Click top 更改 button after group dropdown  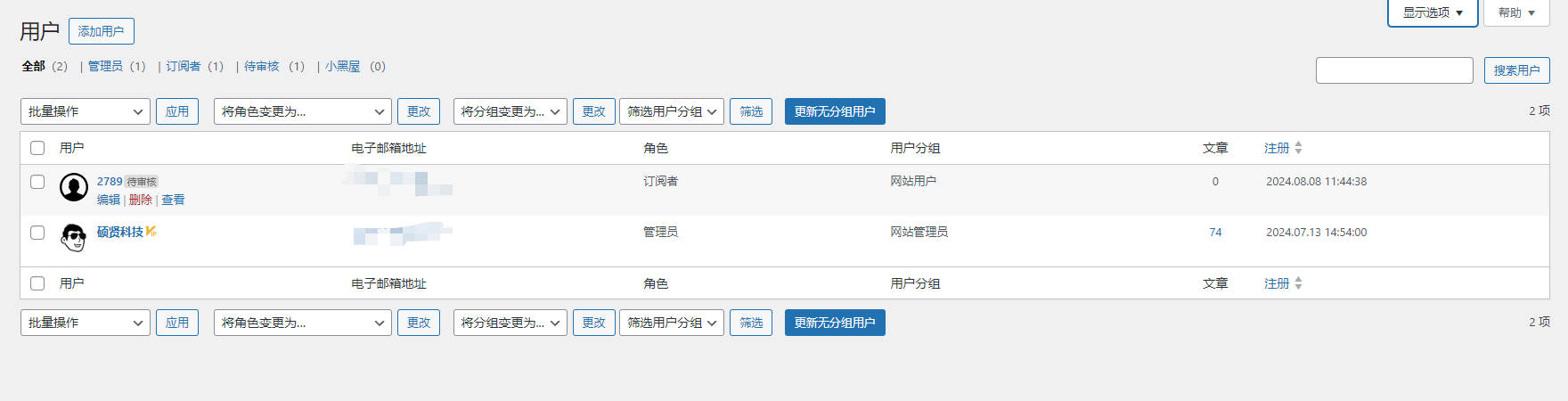pyautogui.click(x=593, y=111)
